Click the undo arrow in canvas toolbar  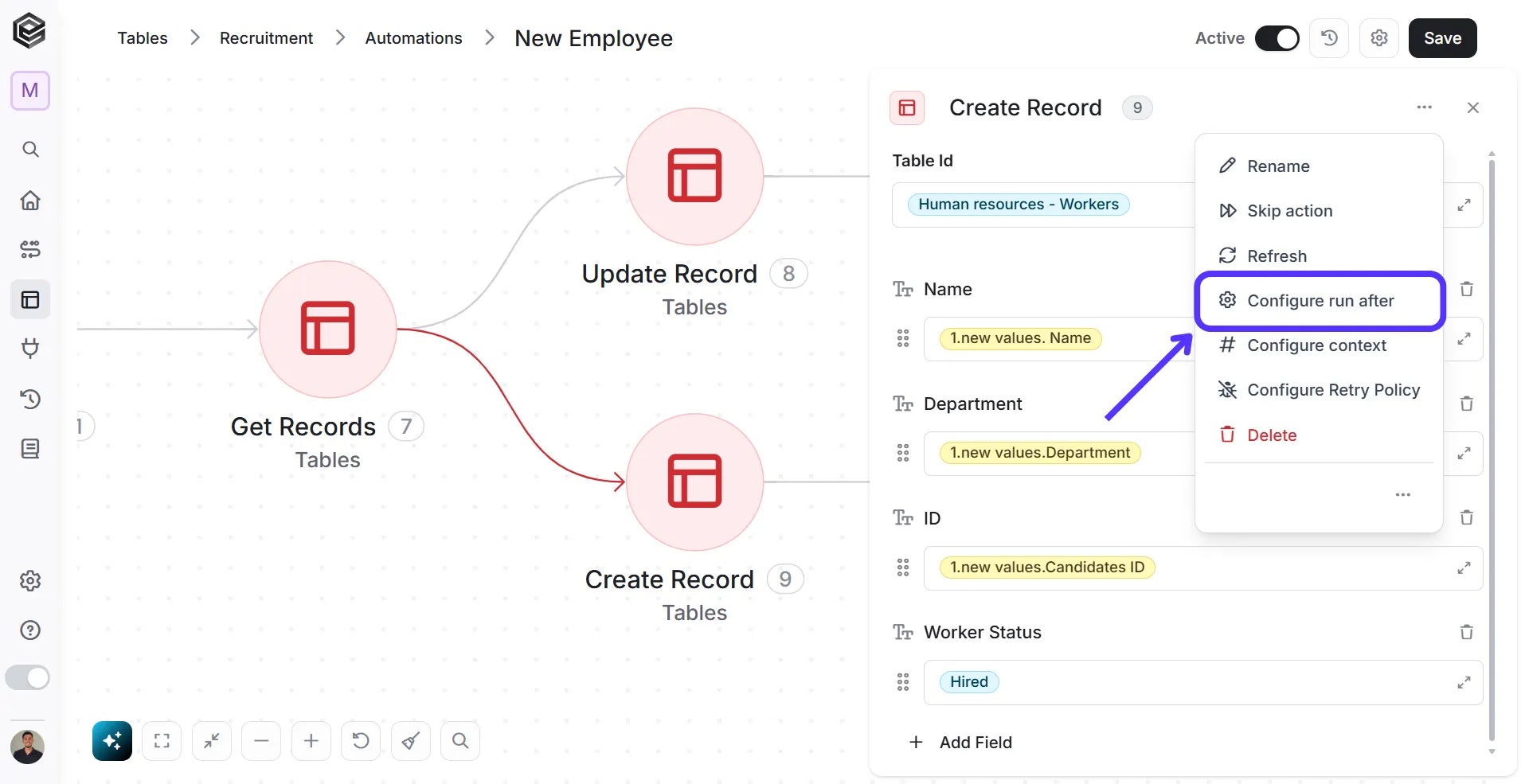coord(361,741)
